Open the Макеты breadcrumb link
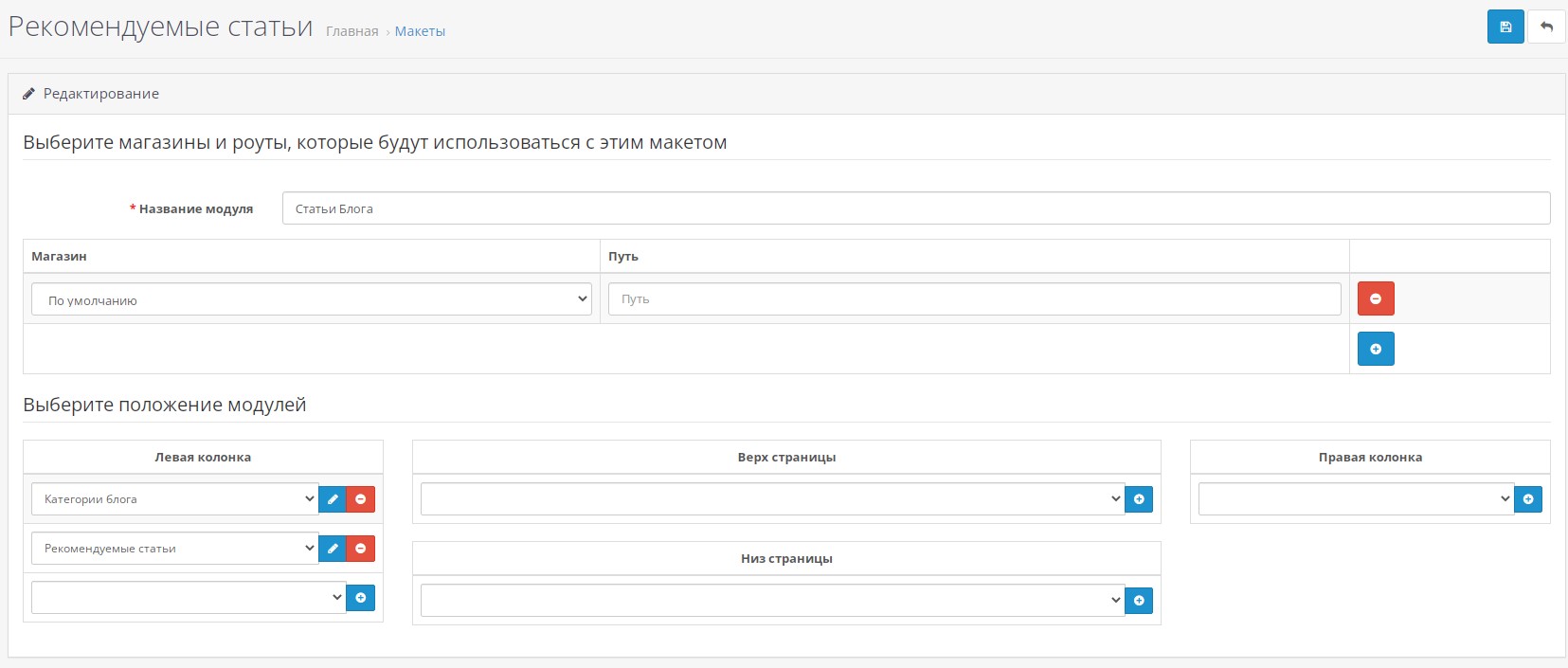 pyautogui.click(x=420, y=31)
